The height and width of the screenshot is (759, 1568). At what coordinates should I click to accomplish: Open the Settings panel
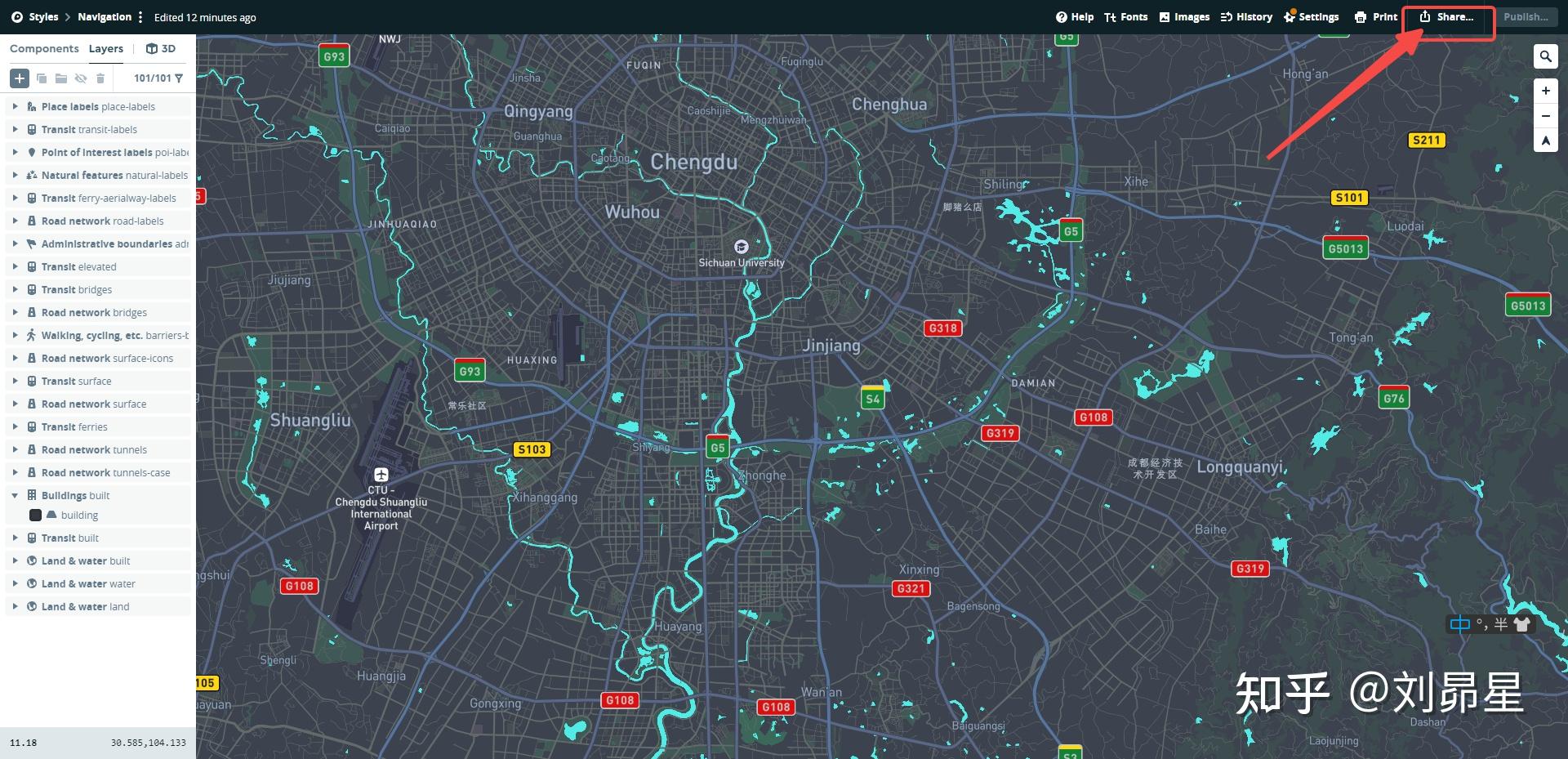(x=1312, y=16)
